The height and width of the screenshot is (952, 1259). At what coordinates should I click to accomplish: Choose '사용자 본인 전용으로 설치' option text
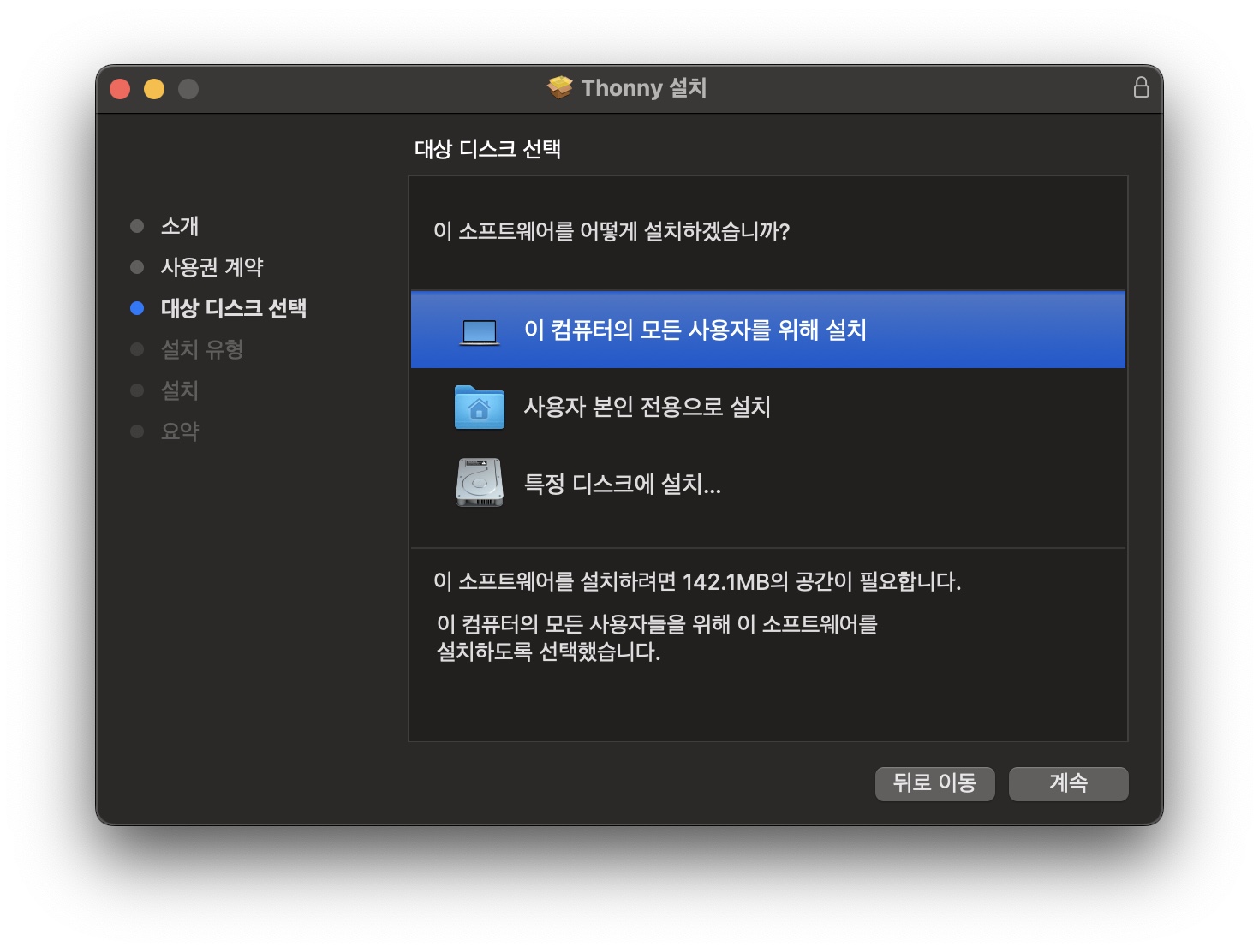pyautogui.click(x=647, y=407)
